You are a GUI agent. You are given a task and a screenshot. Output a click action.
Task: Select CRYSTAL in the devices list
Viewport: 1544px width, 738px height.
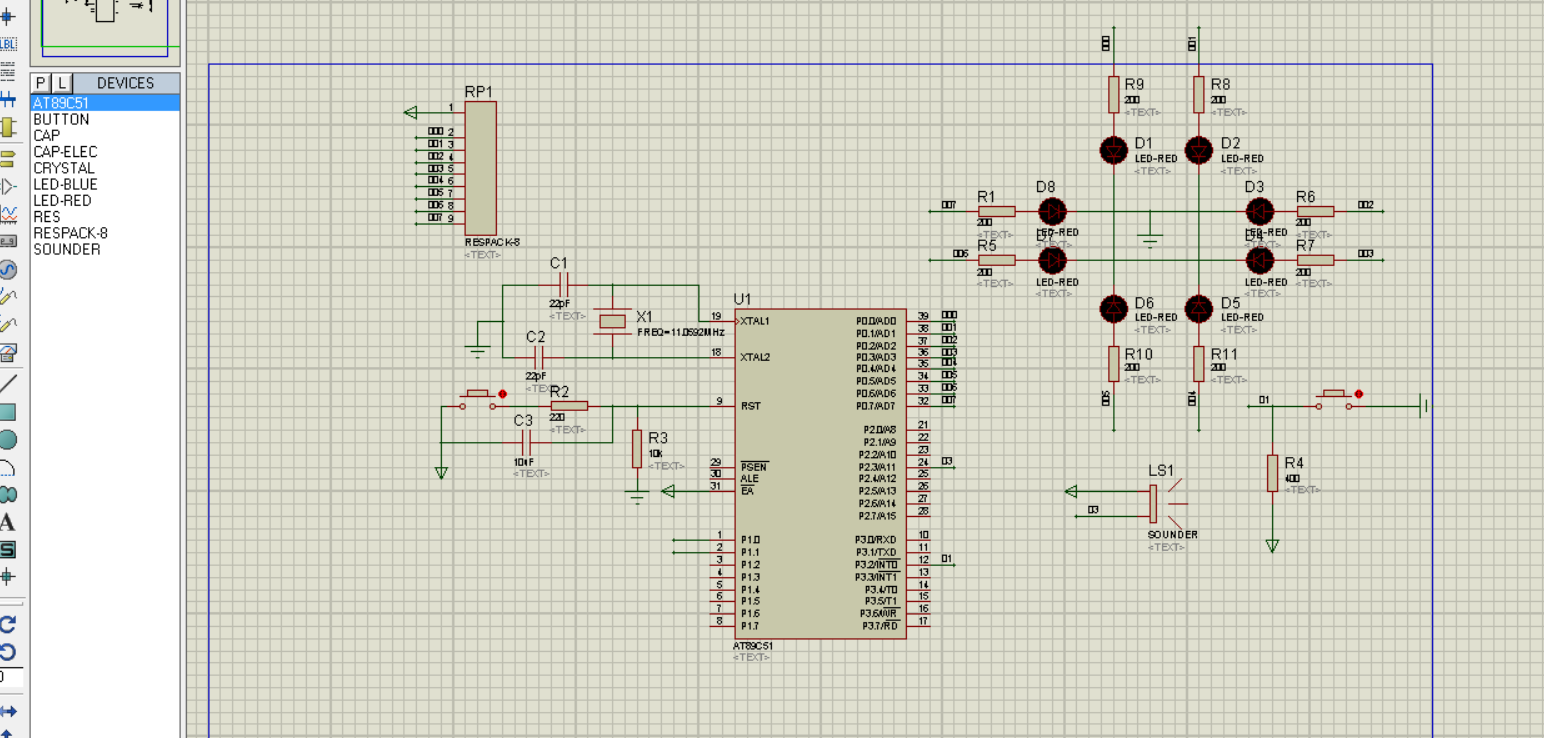(x=106, y=168)
